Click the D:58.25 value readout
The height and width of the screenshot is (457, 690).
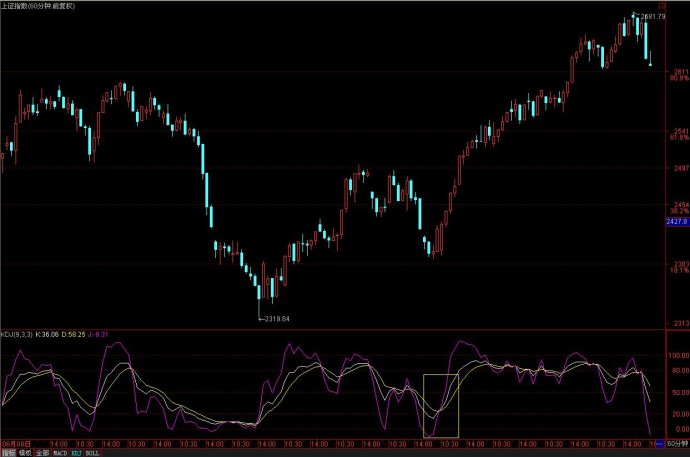point(73,334)
